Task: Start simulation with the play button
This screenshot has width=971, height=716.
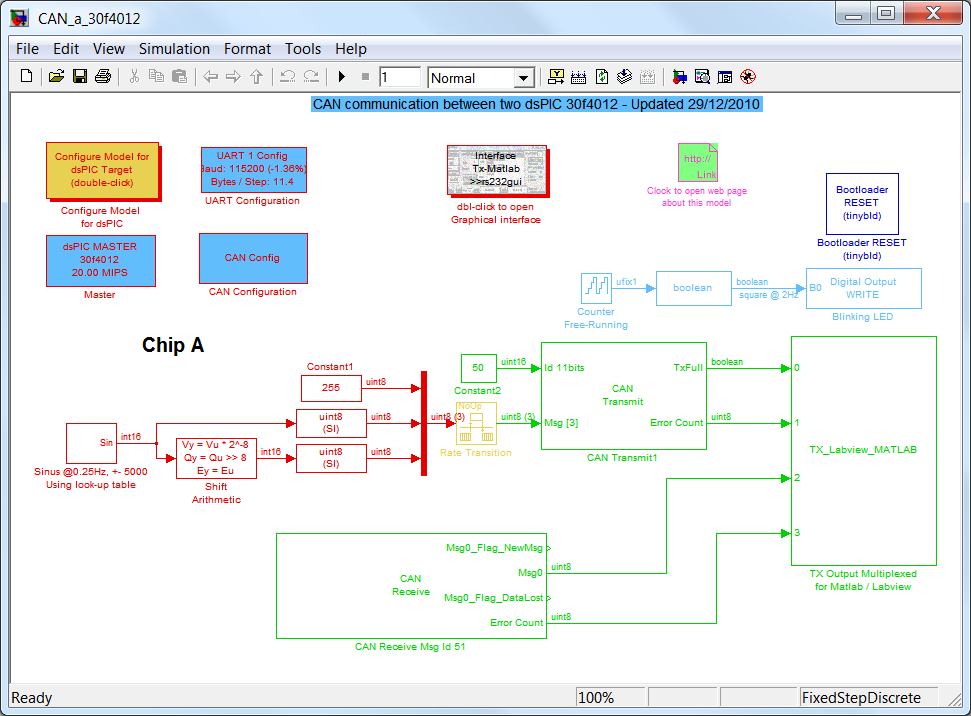Action: 342,77
